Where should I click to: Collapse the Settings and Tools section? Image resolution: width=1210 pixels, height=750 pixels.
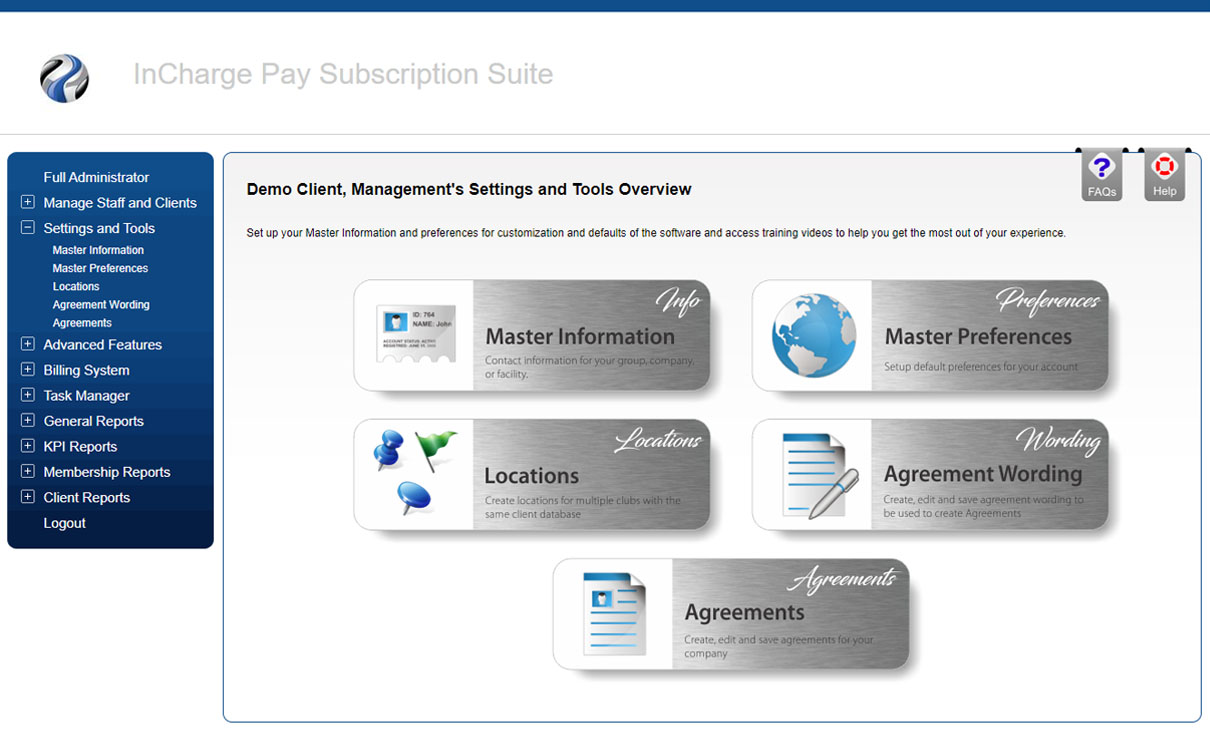pyautogui.click(x=27, y=228)
